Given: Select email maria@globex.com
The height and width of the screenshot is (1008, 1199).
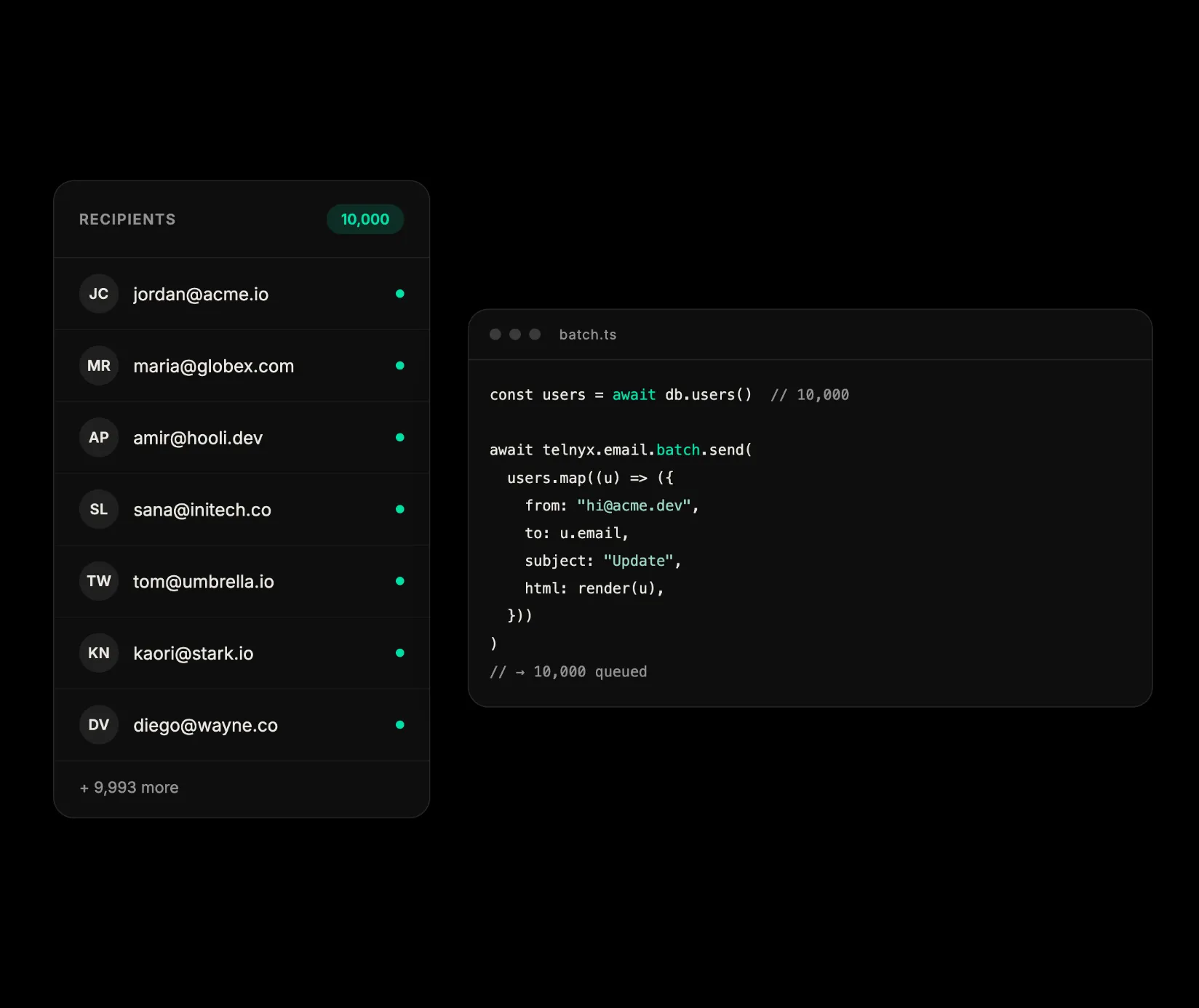Looking at the screenshot, I should tap(214, 366).
